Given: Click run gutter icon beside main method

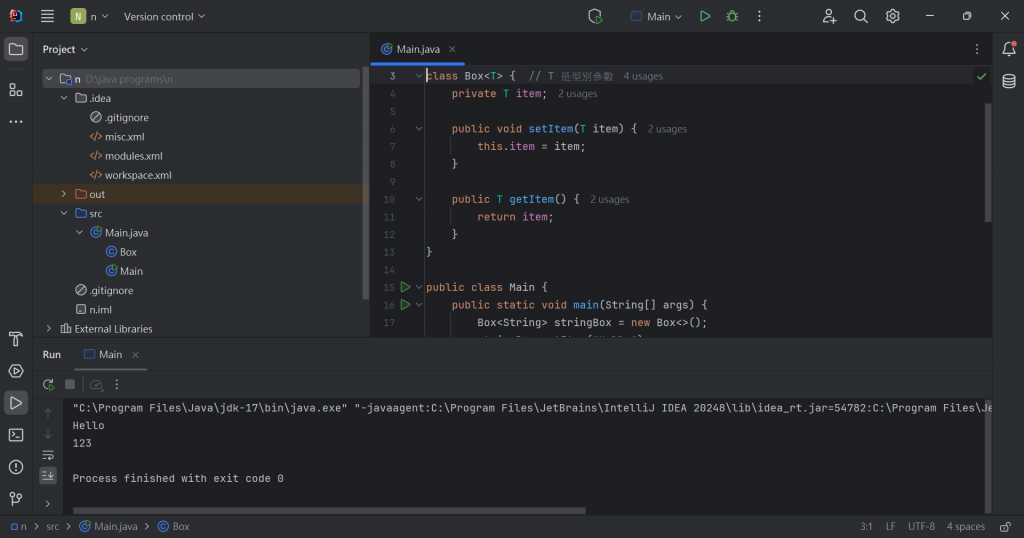Looking at the screenshot, I should 406,304.
